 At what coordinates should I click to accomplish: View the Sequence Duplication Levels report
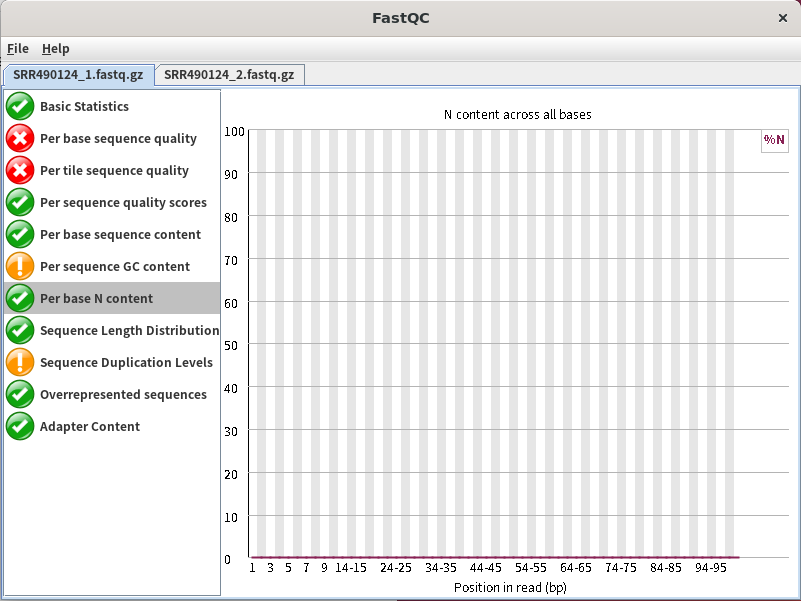point(112,362)
